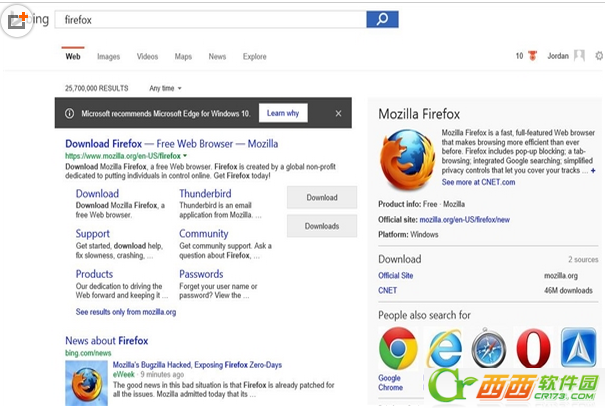Switch to the Web tab
The height and width of the screenshot is (408, 605).
(x=73, y=56)
